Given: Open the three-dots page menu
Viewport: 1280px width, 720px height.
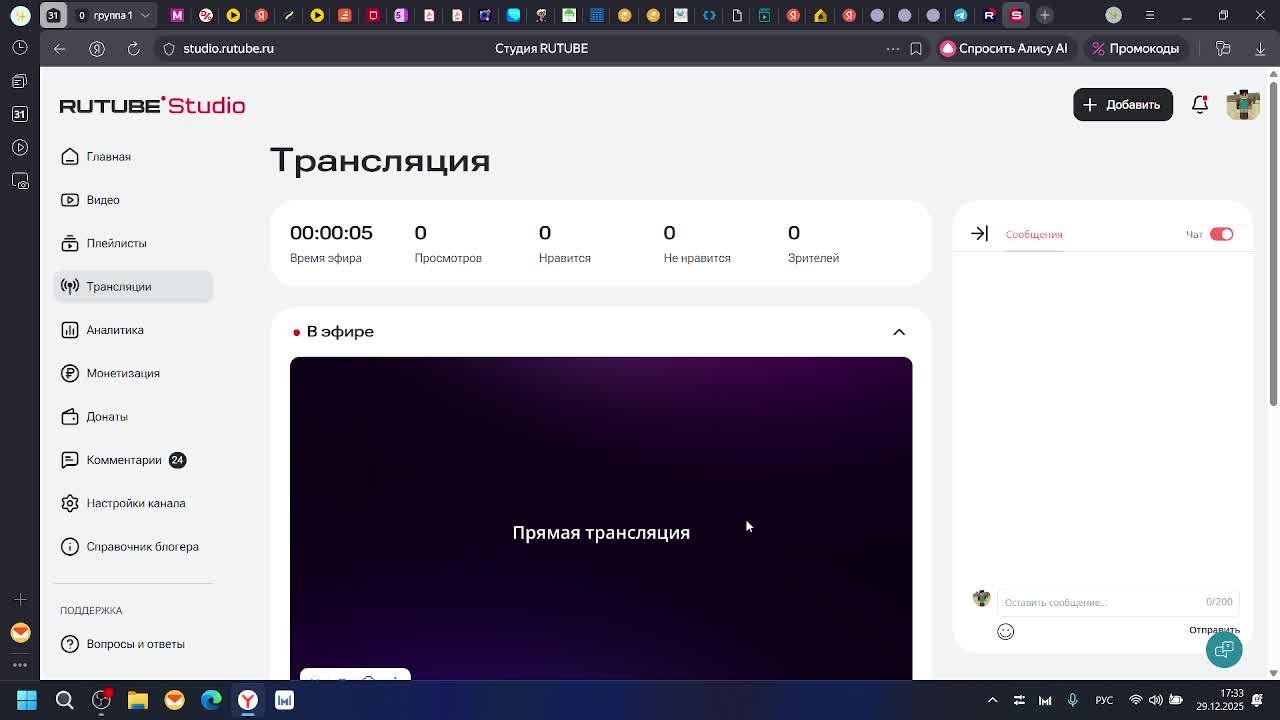Looking at the screenshot, I should click(893, 48).
